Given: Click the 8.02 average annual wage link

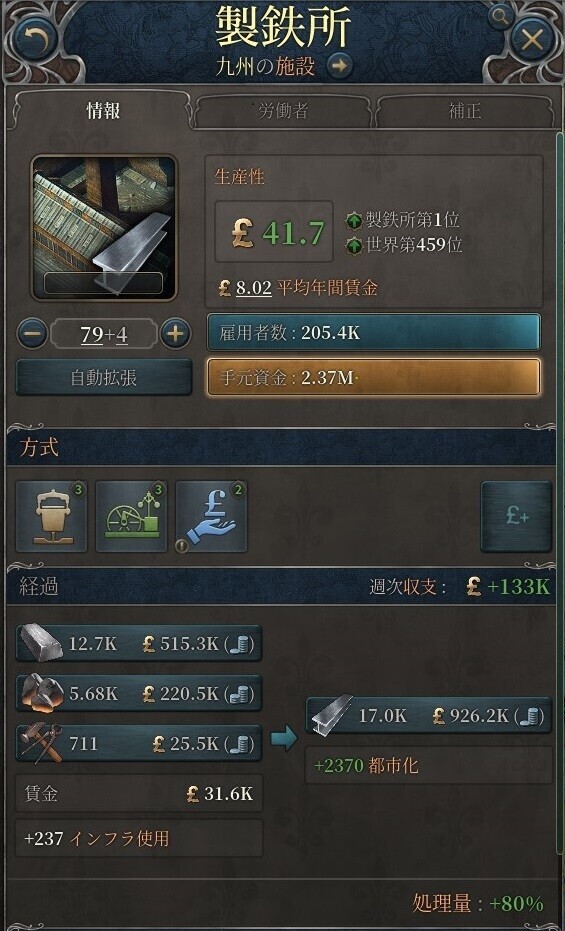Looking at the screenshot, I should 253,289.
